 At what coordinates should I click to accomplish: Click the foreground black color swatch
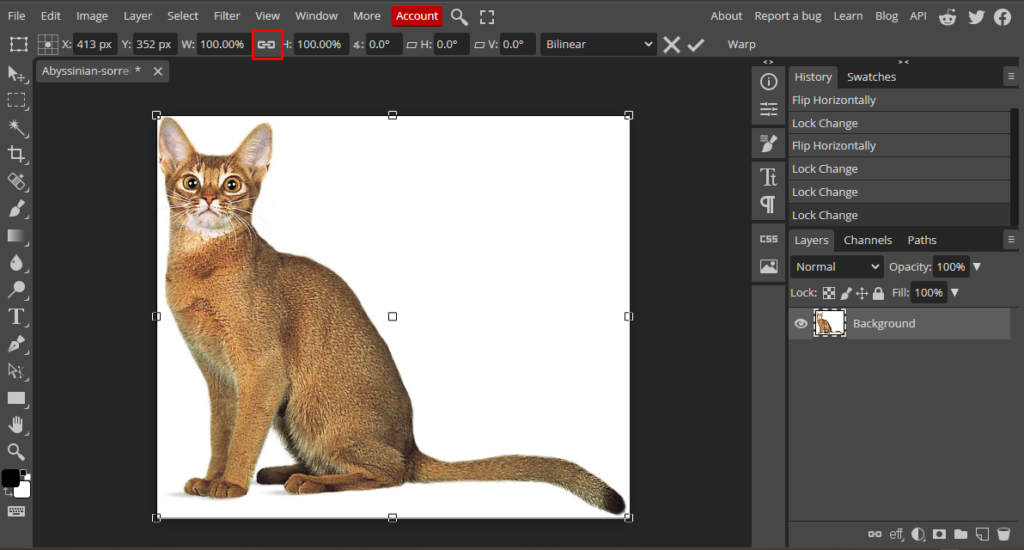pos(10,478)
